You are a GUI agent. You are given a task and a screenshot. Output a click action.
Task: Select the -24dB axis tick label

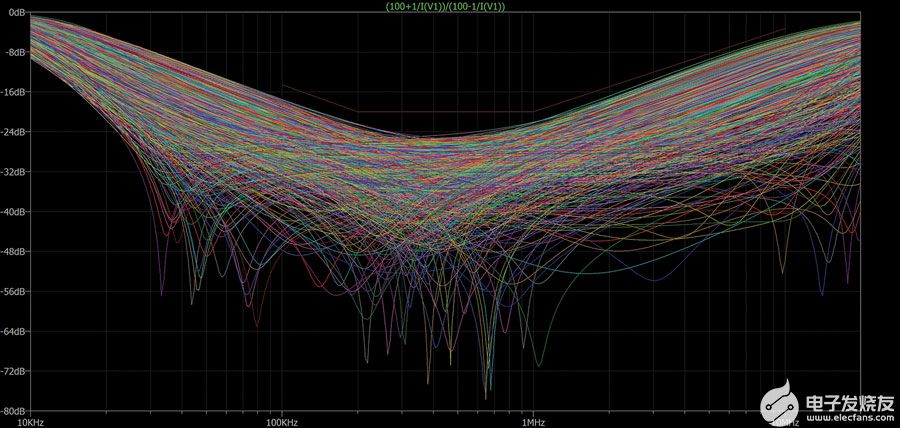13,132
